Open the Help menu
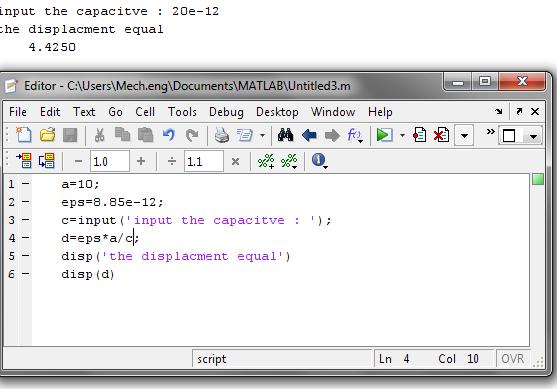Viewport: 557px width, 389px height. 380,112
